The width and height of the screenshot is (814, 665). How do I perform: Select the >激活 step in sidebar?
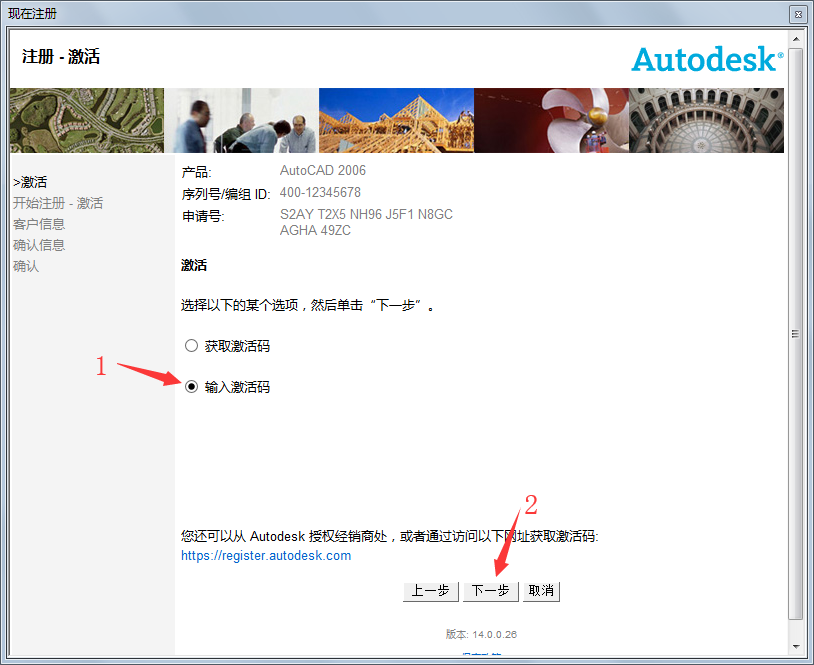coord(30,182)
